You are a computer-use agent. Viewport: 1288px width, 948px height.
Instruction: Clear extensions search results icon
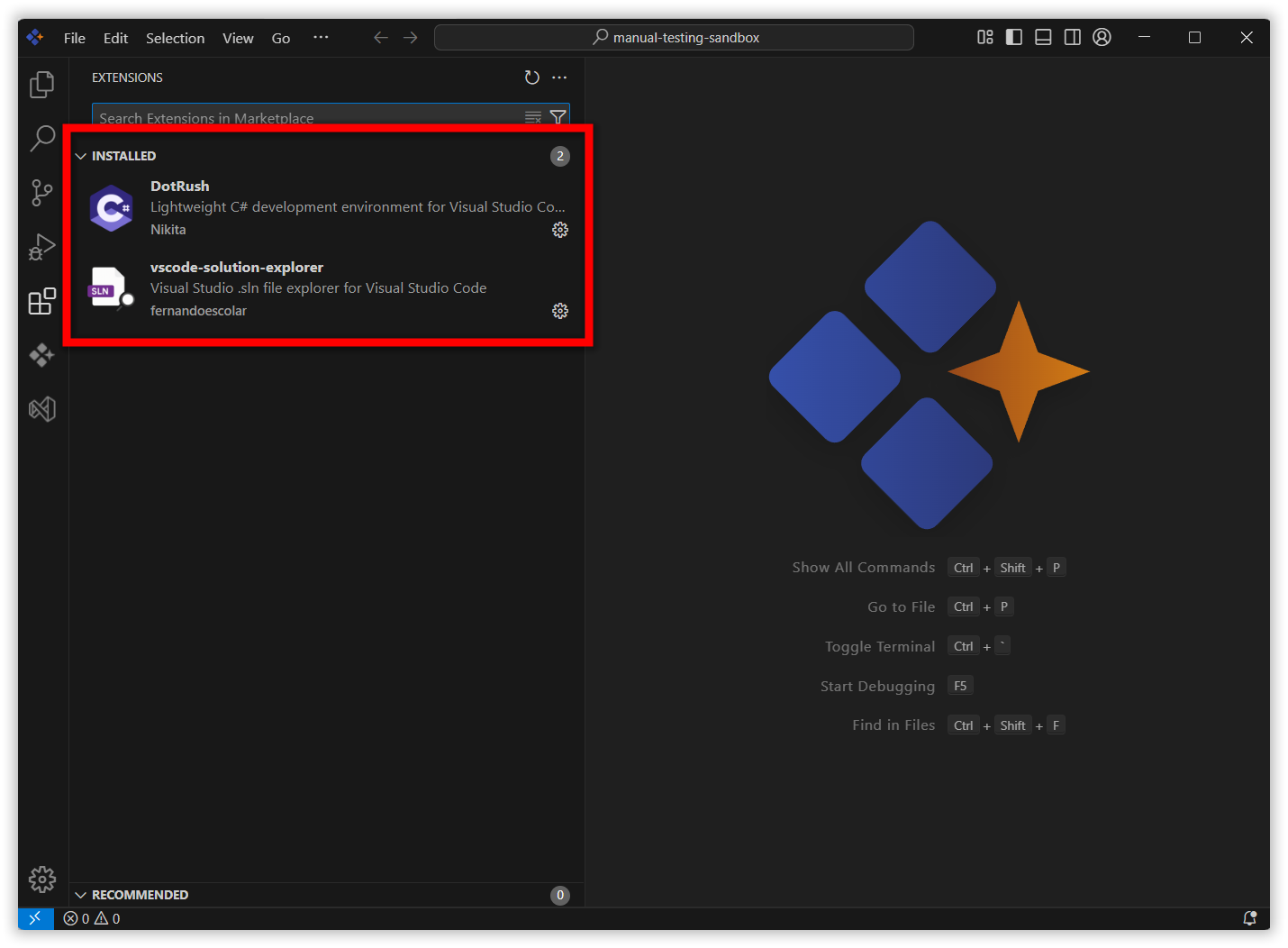(533, 117)
